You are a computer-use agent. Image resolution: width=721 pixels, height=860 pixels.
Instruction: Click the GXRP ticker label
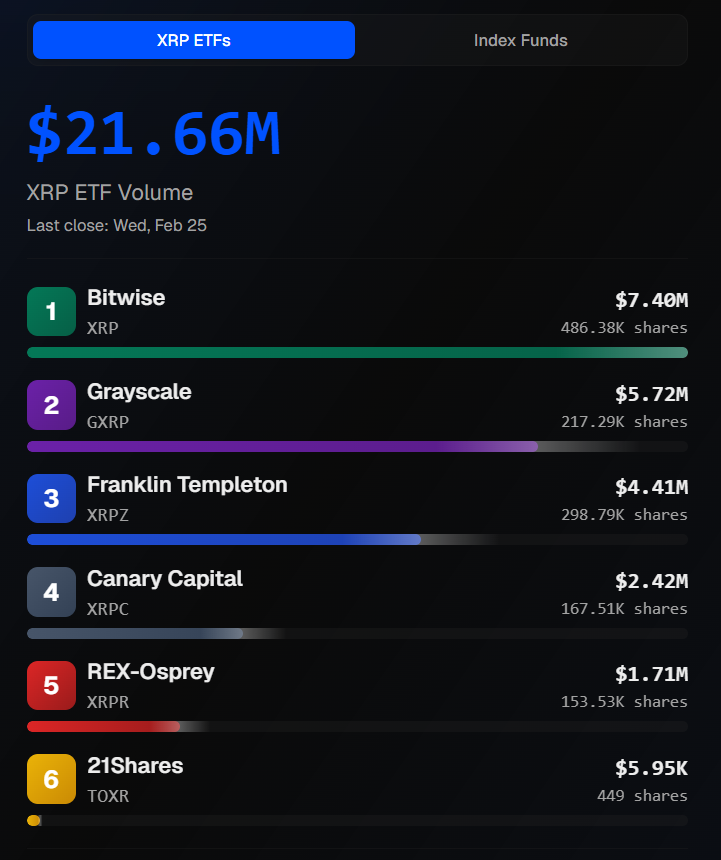click(x=108, y=422)
